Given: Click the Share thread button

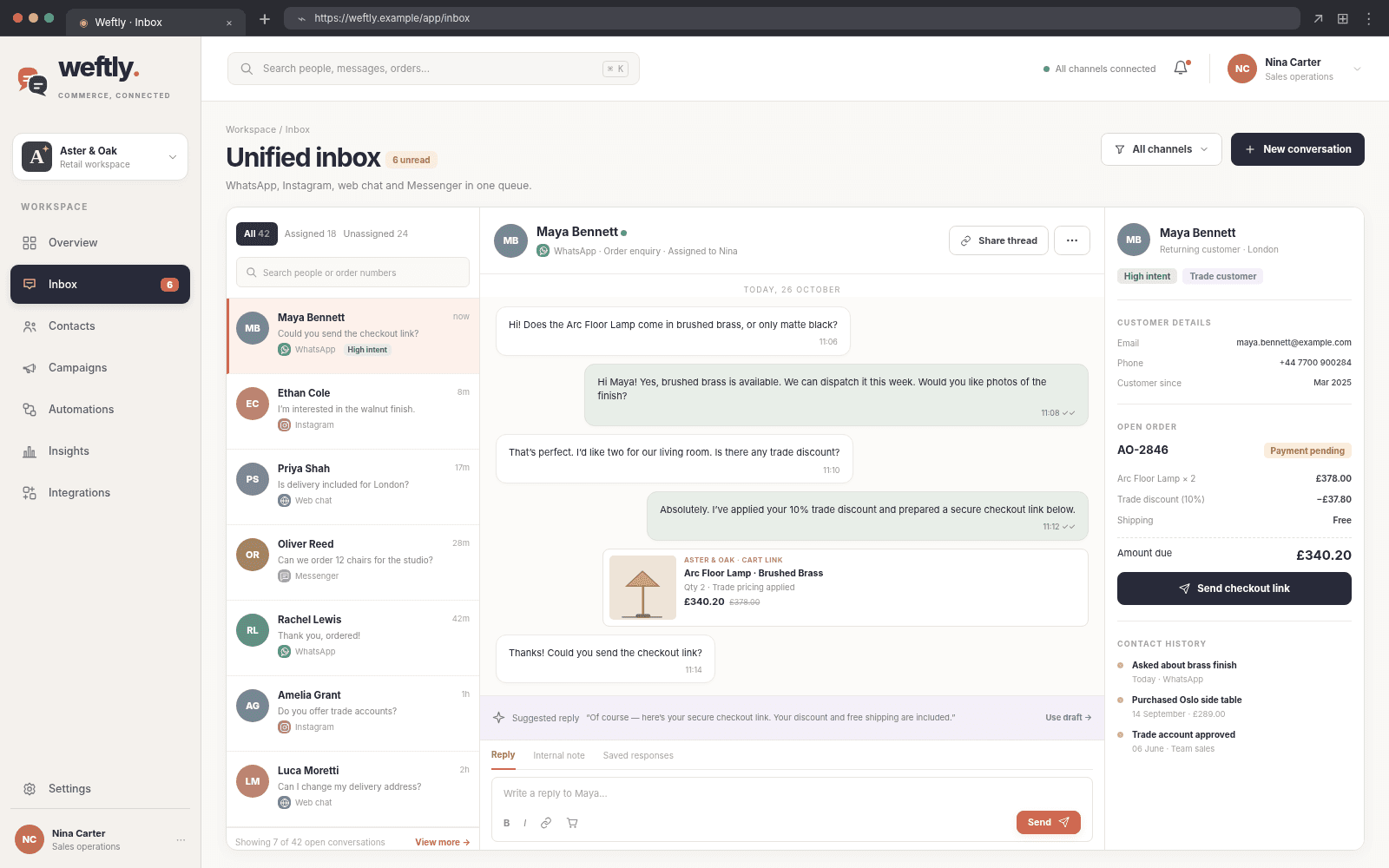Looking at the screenshot, I should pos(998,240).
